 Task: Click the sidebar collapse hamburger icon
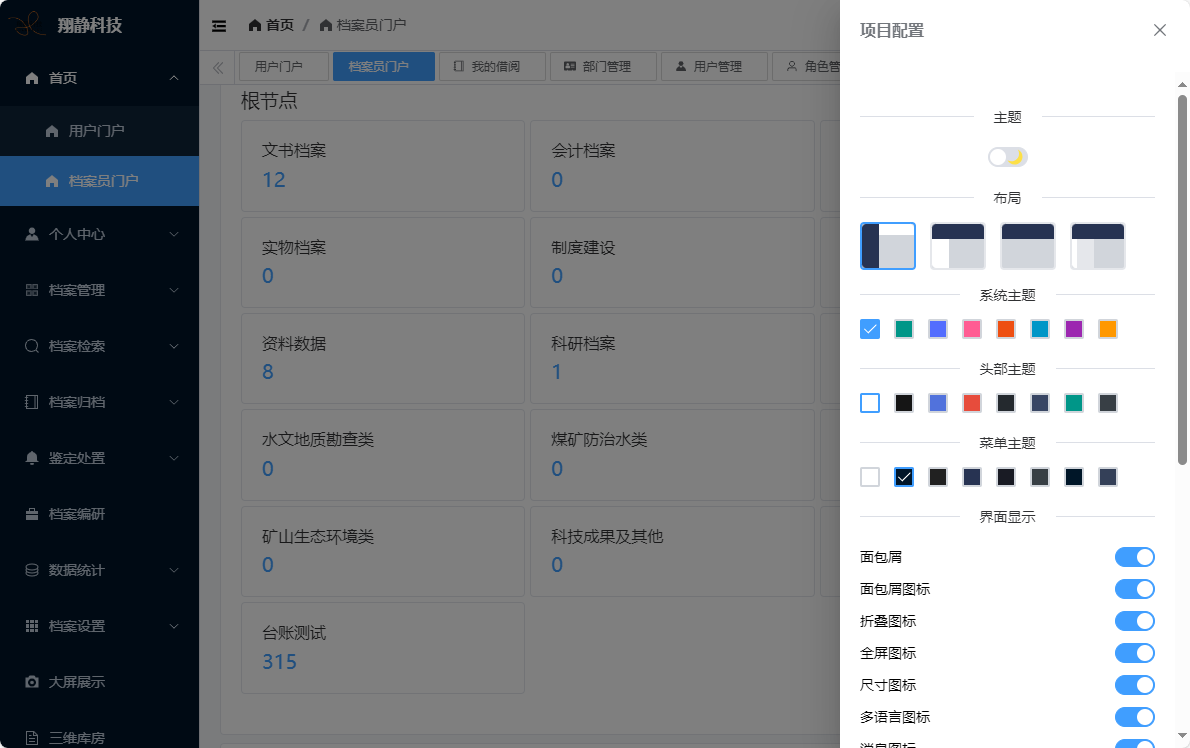[219, 26]
